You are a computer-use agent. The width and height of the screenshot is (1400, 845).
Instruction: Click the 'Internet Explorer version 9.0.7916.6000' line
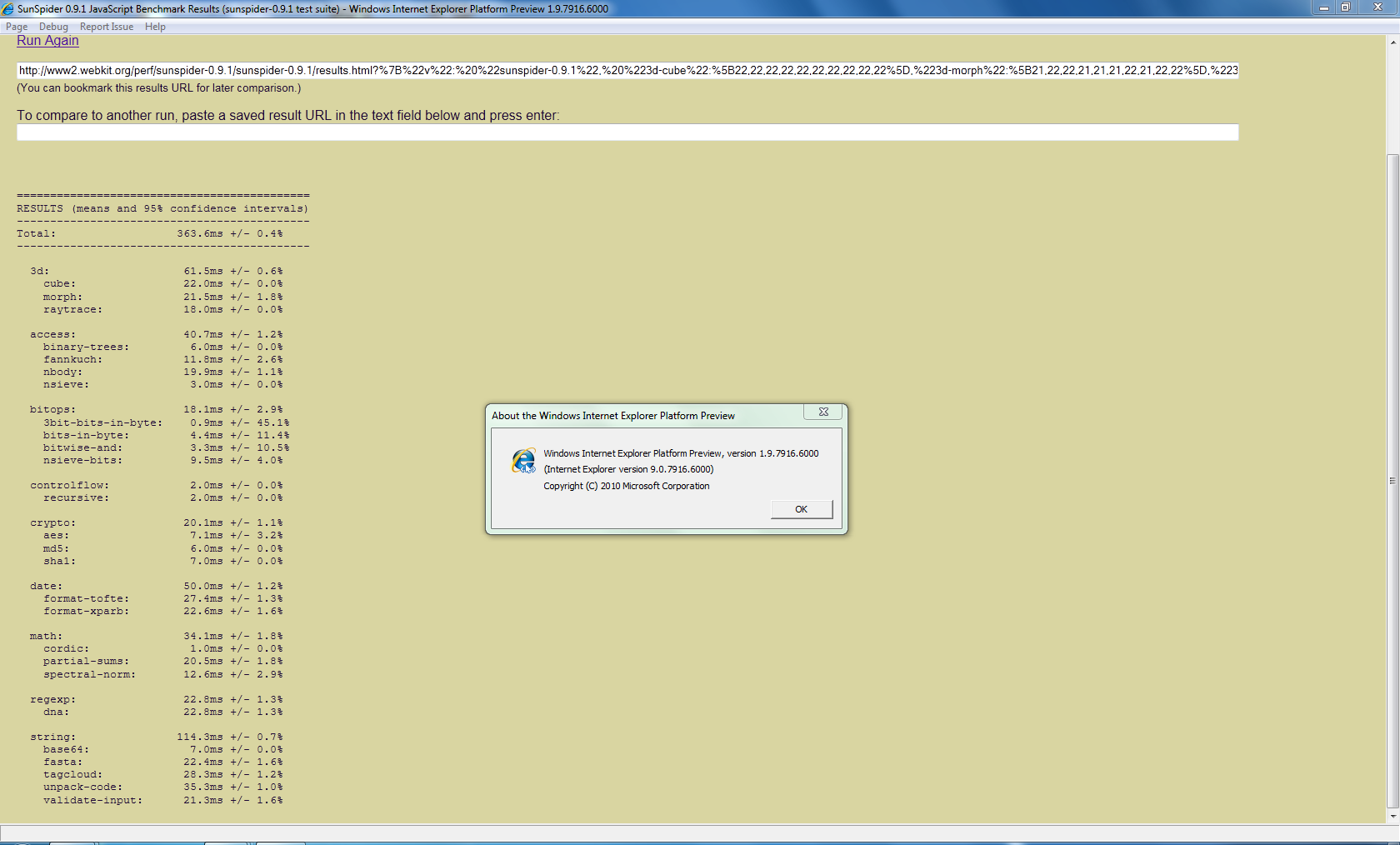click(x=628, y=469)
